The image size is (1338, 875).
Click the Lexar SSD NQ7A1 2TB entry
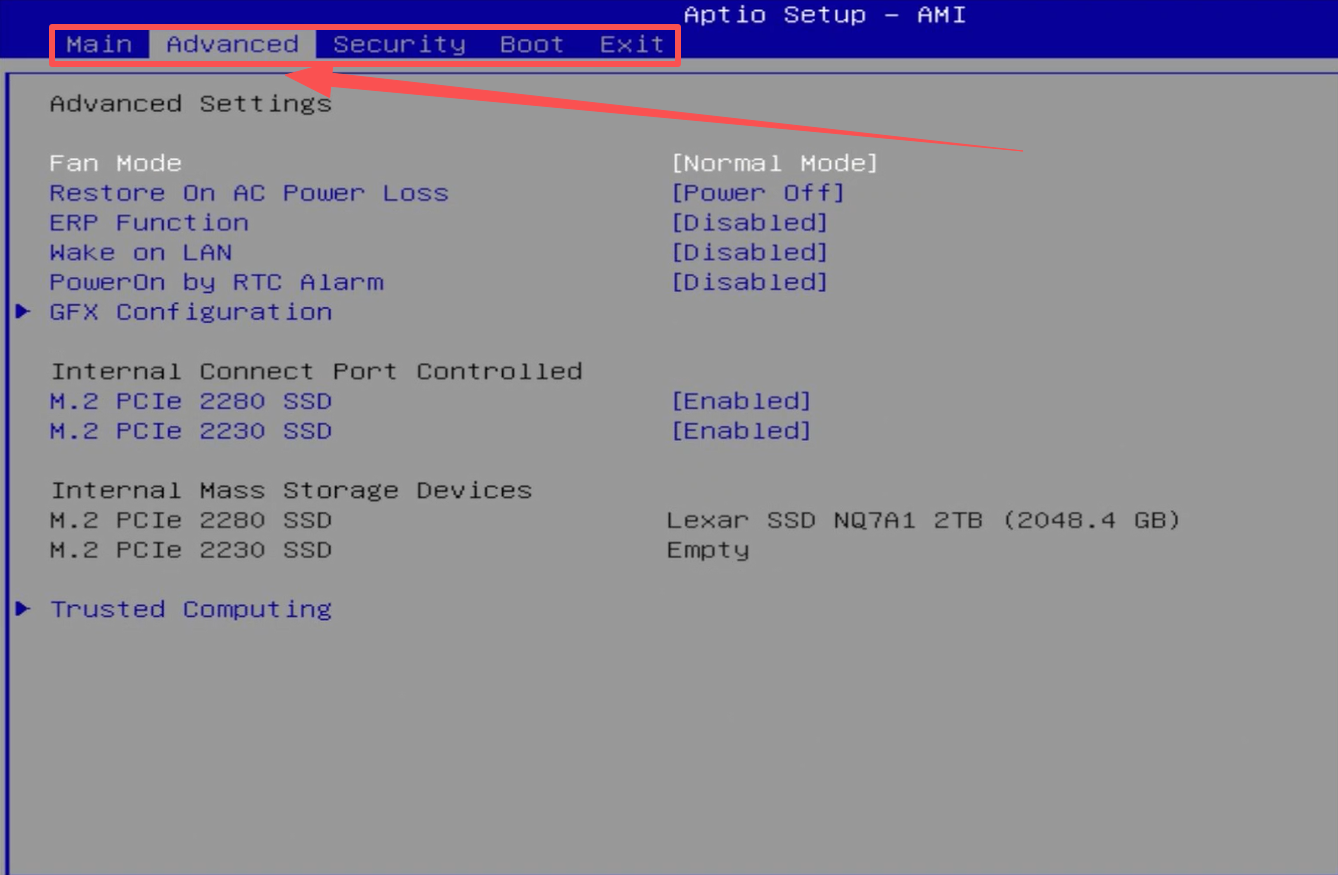(x=923, y=521)
